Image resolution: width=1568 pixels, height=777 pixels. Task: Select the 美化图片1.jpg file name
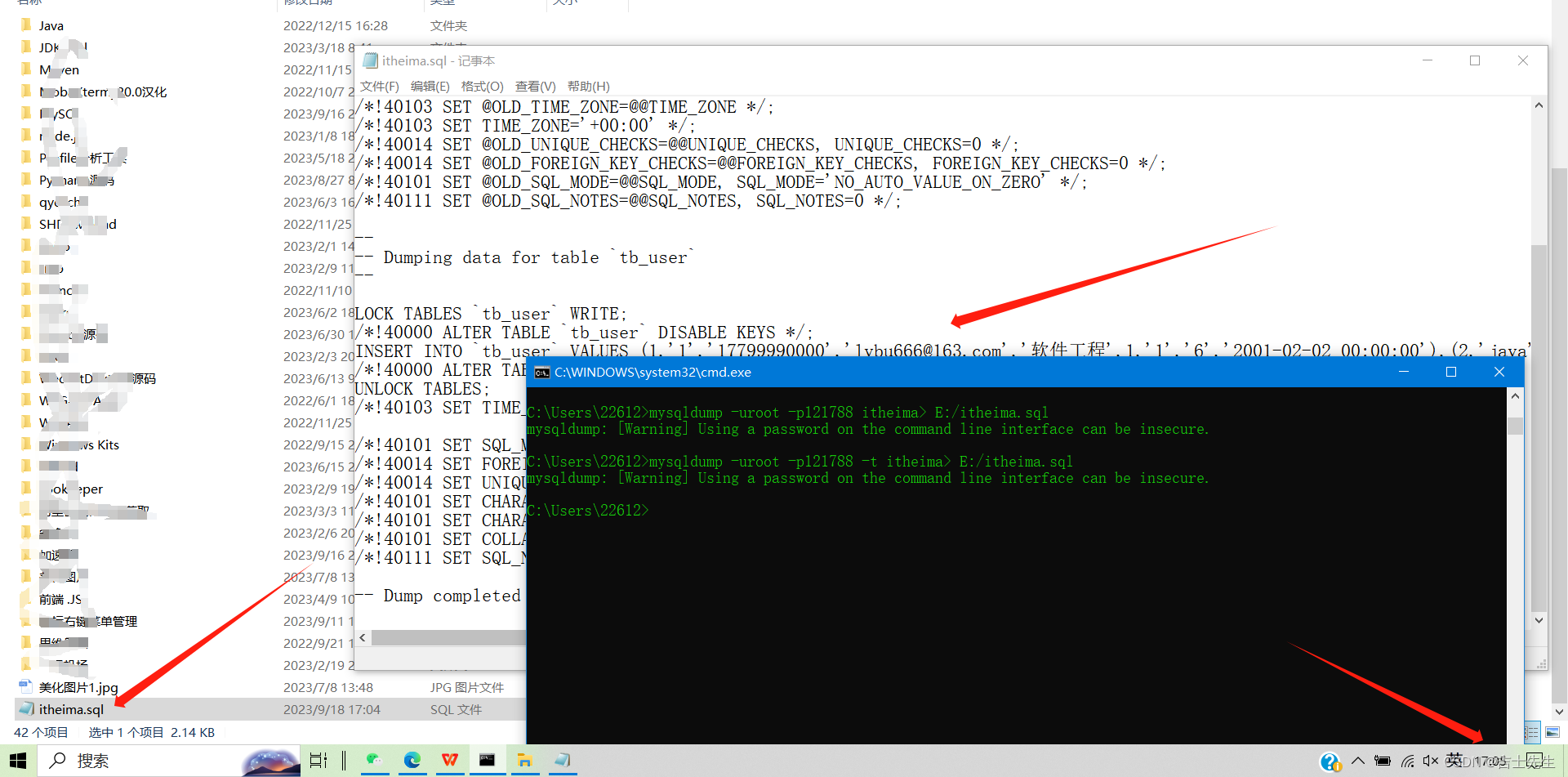(78, 687)
